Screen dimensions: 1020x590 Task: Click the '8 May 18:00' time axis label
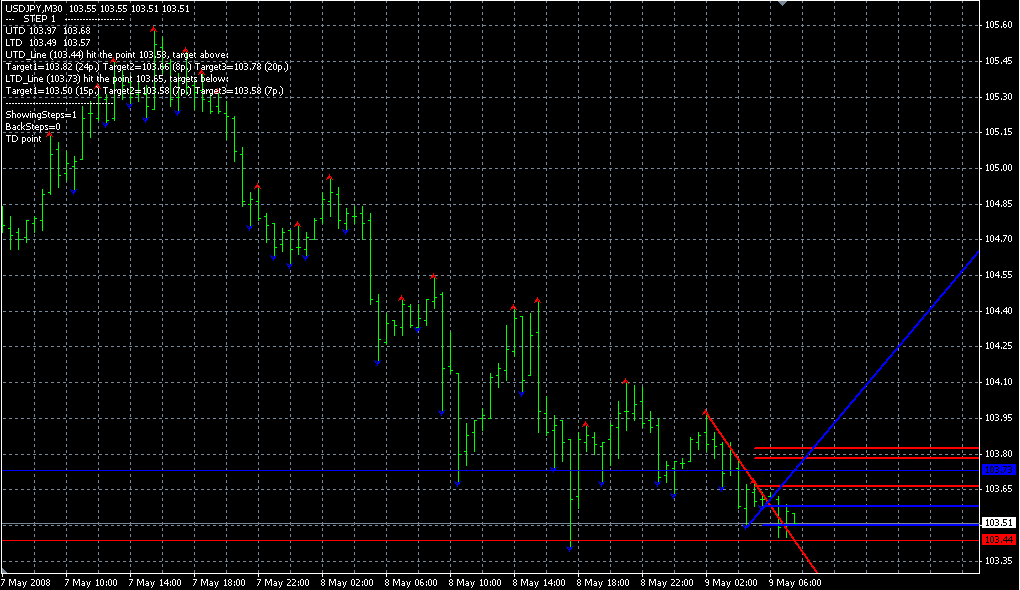(x=603, y=582)
